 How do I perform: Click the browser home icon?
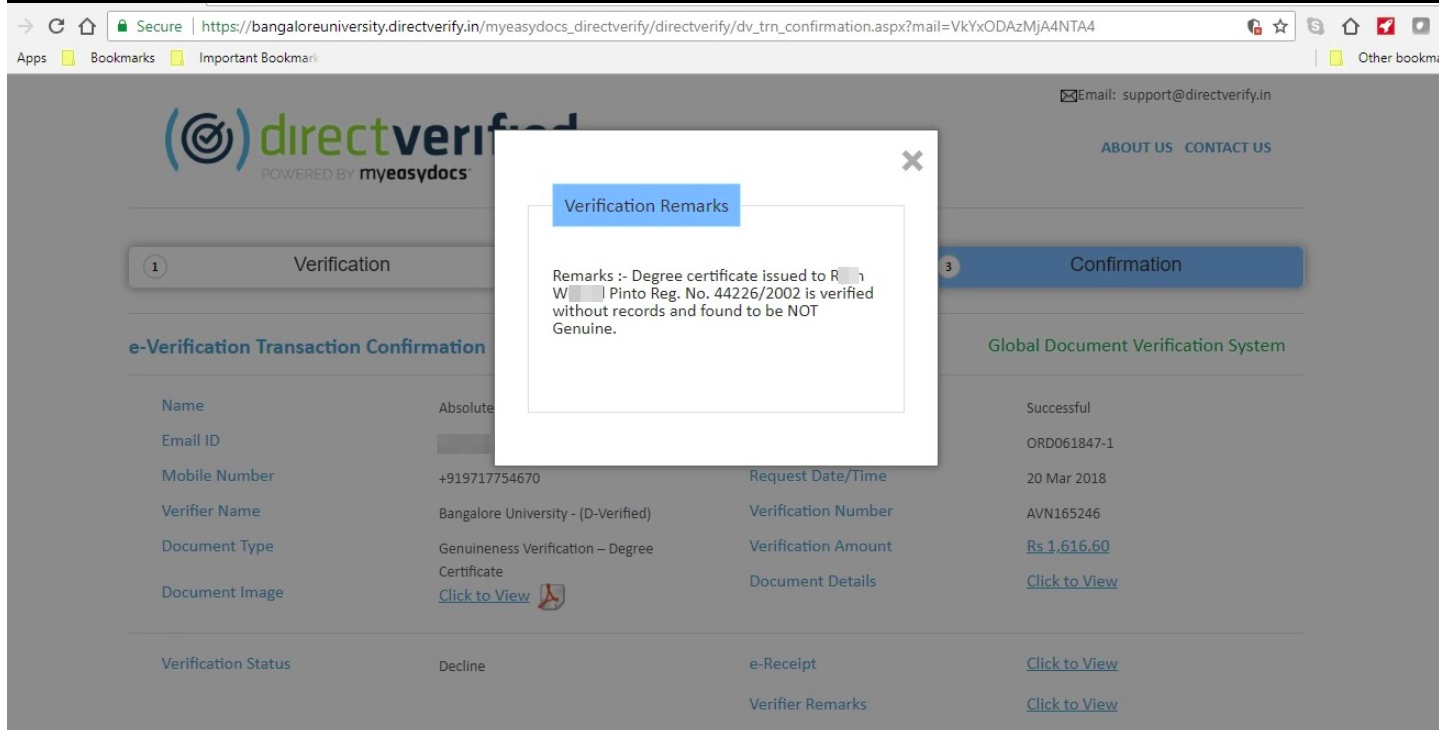click(x=87, y=26)
